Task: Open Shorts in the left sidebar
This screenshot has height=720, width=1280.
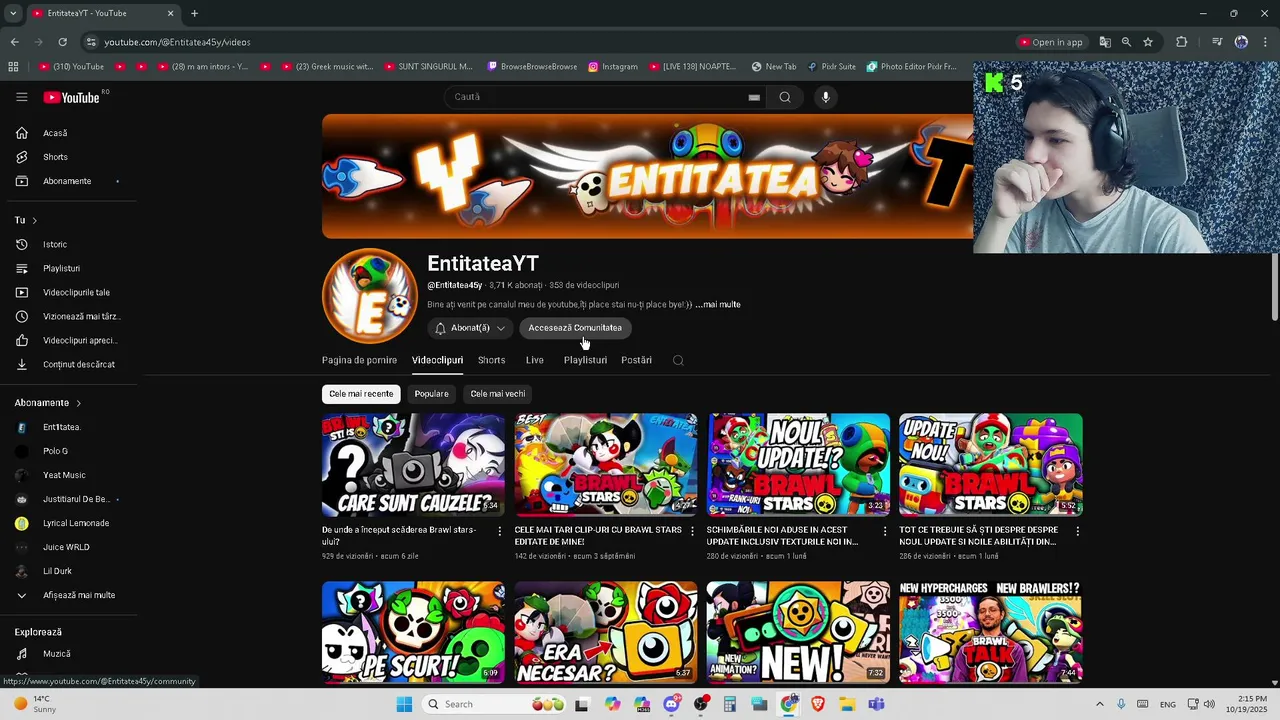Action: click(x=55, y=157)
